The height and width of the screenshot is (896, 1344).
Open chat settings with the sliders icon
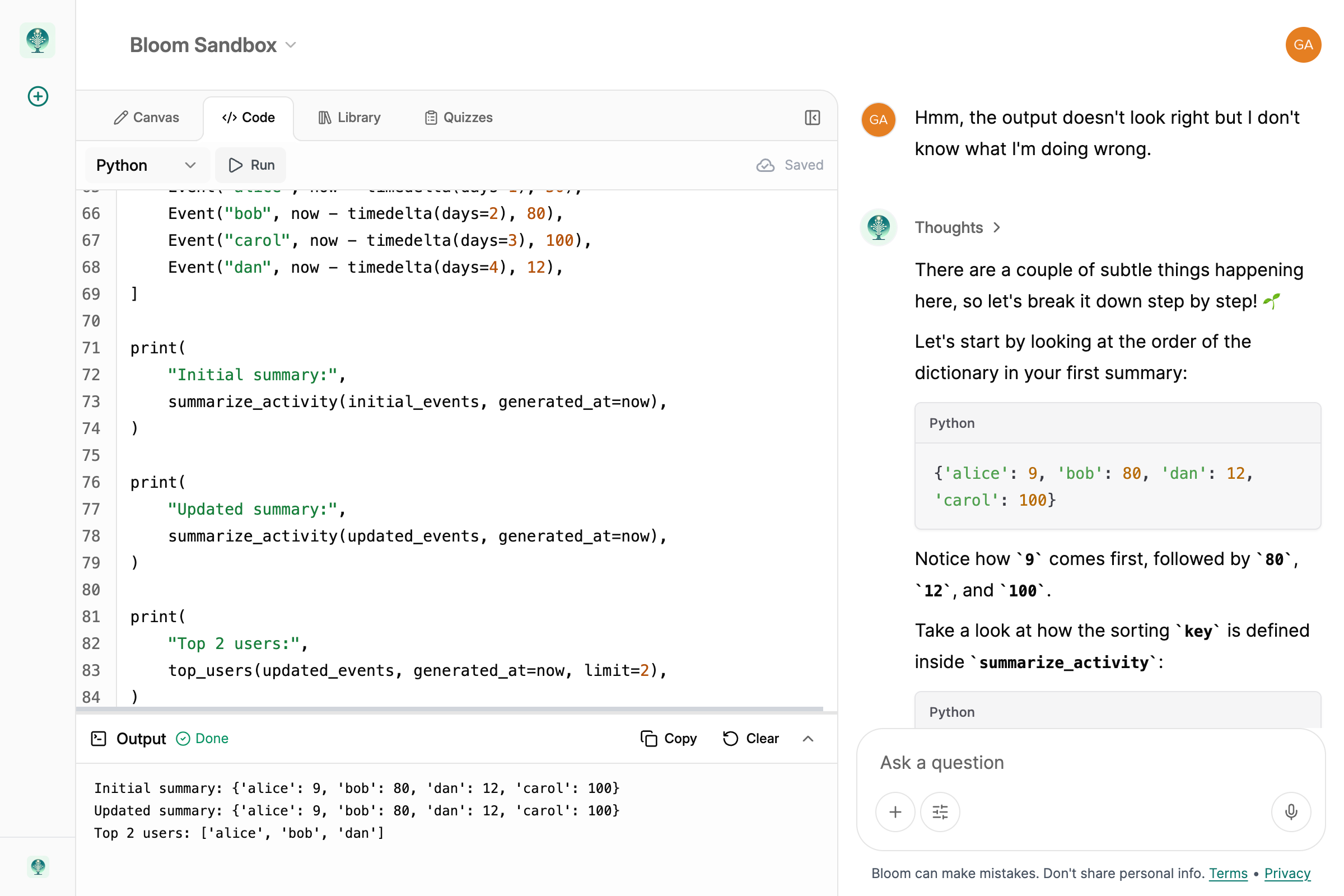coord(940,811)
